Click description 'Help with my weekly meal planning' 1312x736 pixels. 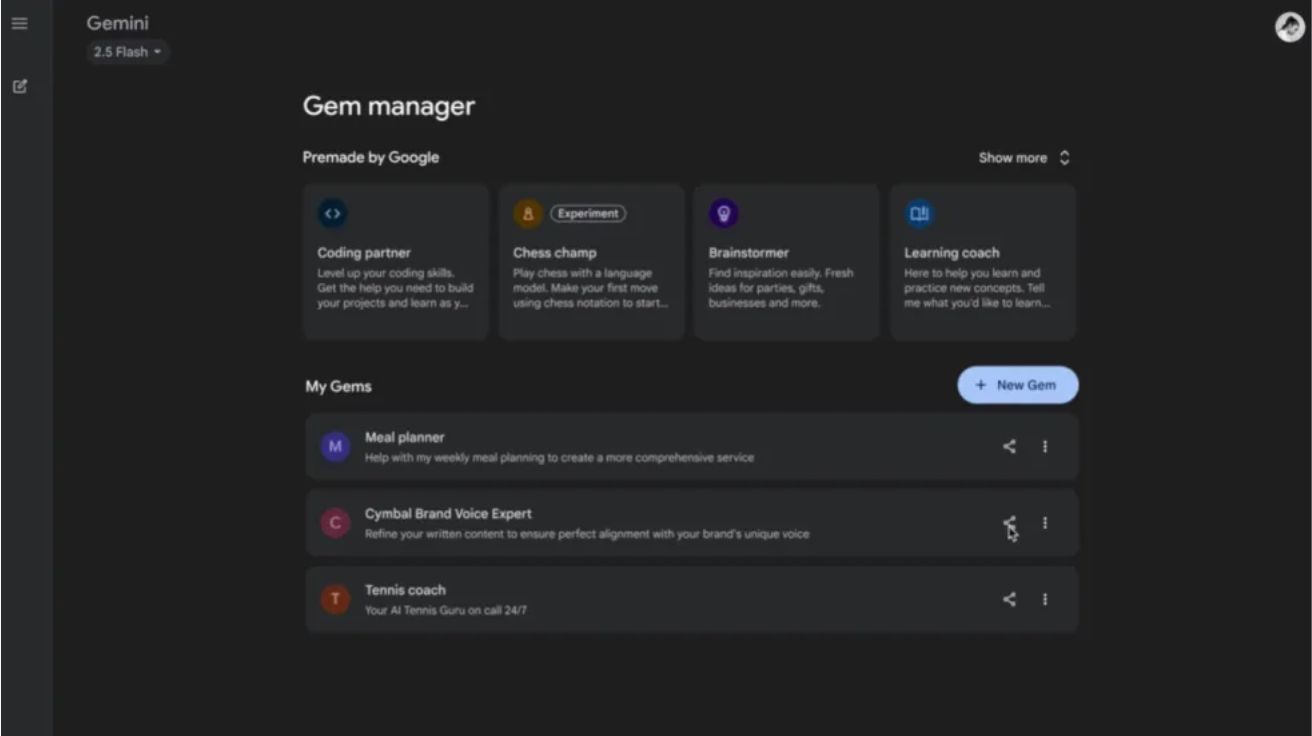(559, 457)
